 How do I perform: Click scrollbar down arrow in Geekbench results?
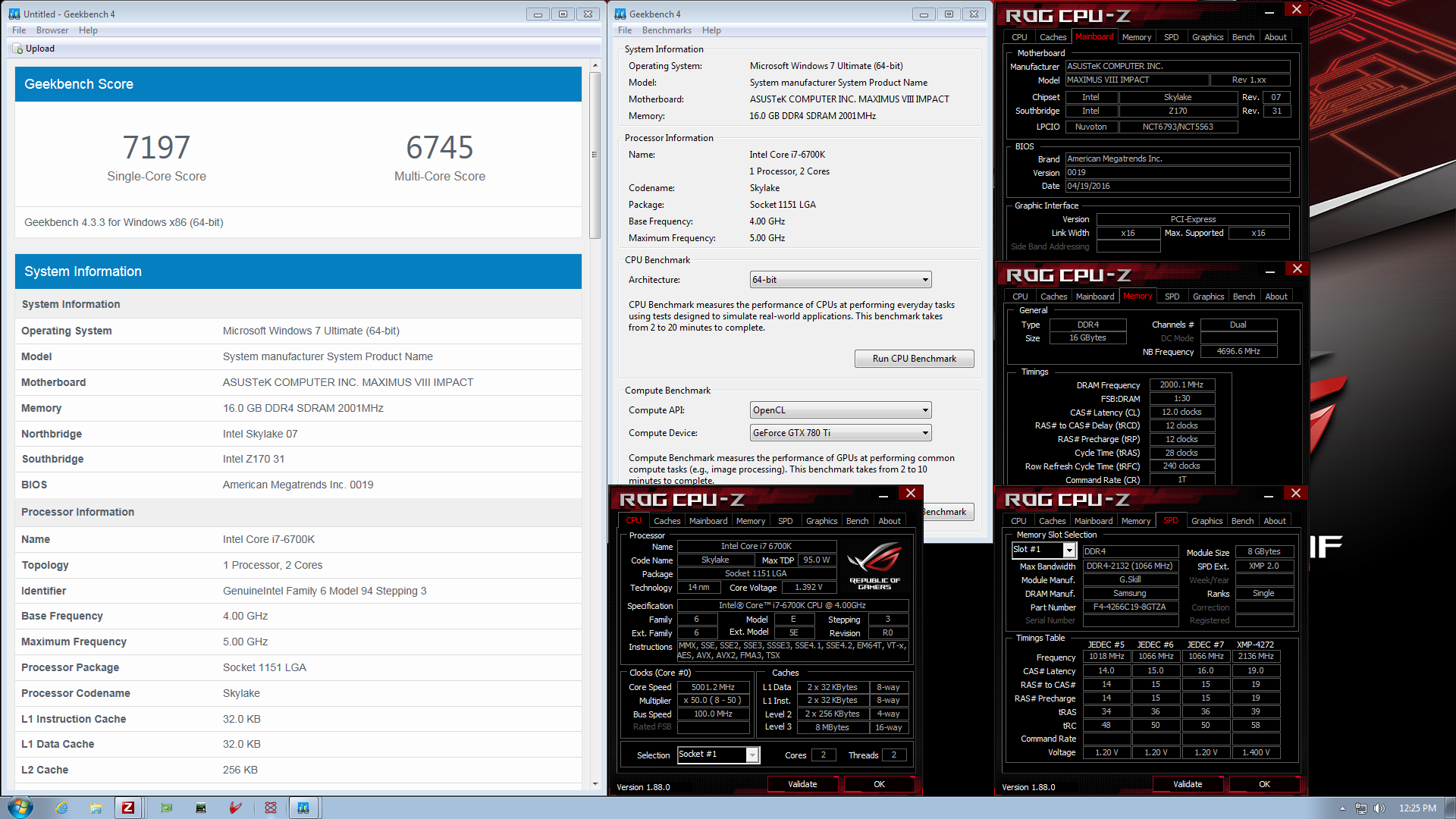(595, 784)
